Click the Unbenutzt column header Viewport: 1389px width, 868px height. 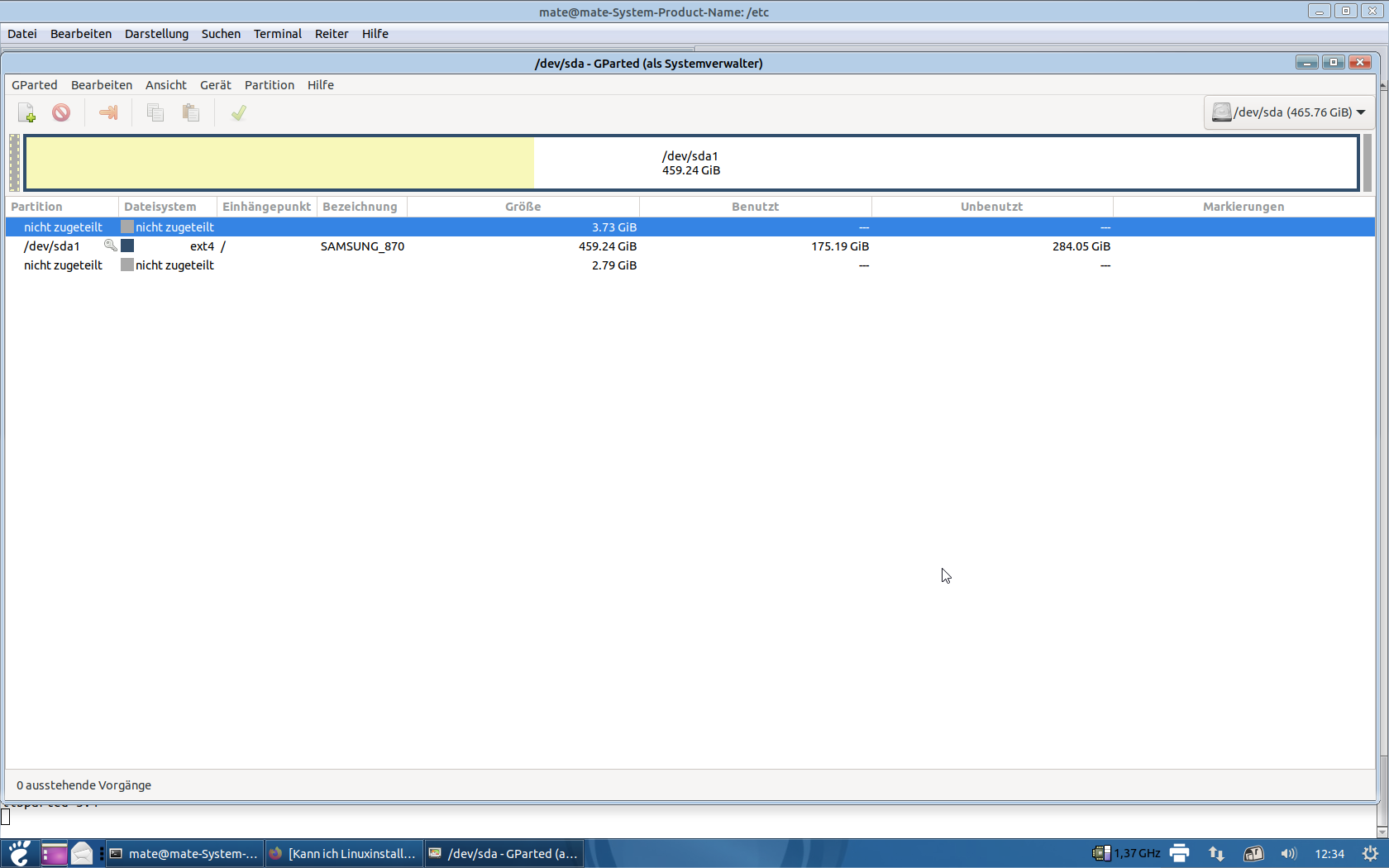tap(992, 207)
